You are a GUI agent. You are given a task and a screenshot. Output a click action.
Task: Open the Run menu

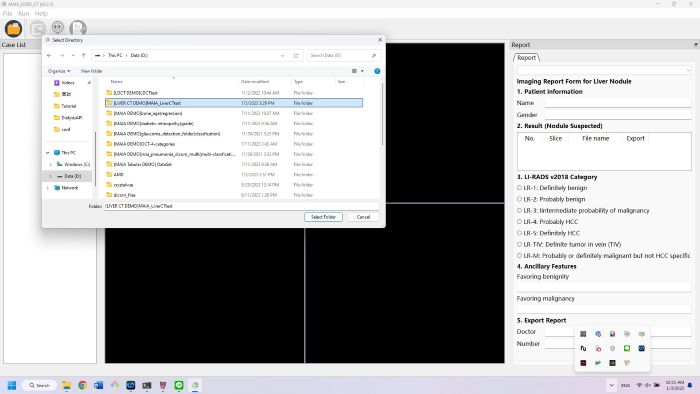[24, 13]
